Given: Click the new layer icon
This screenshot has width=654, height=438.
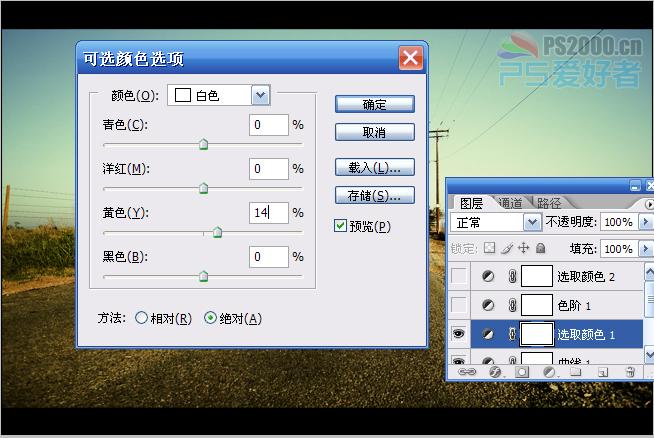Looking at the screenshot, I should pyautogui.click(x=603, y=372).
